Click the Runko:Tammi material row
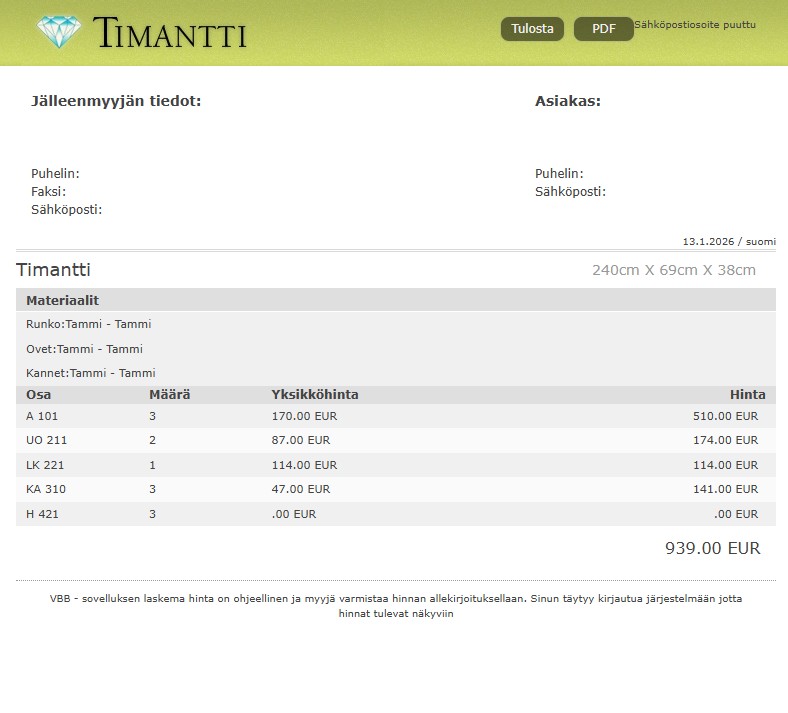Viewport: 788px width, 713px height. tap(88, 324)
